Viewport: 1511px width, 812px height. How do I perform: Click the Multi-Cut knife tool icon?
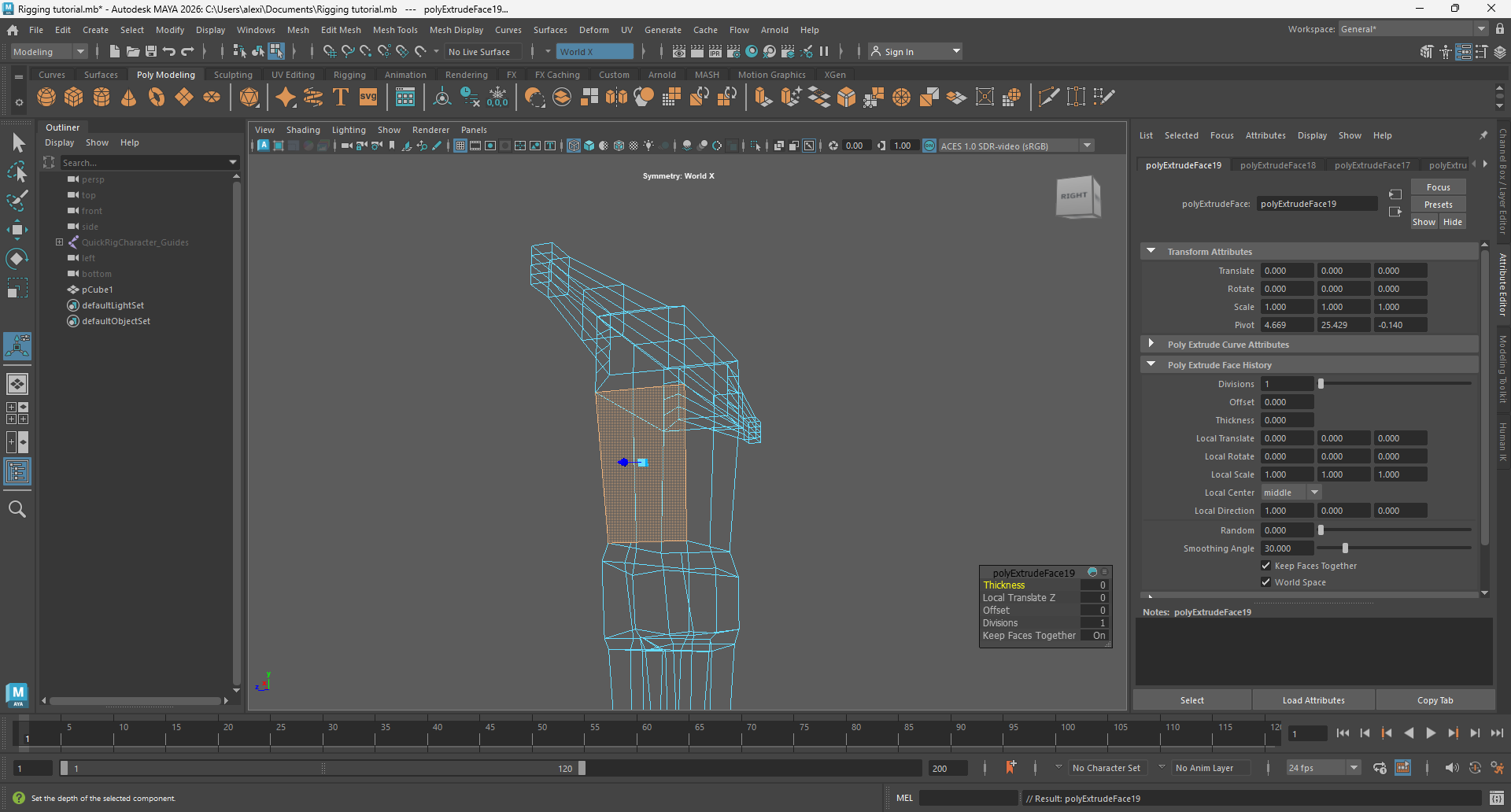click(1048, 97)
